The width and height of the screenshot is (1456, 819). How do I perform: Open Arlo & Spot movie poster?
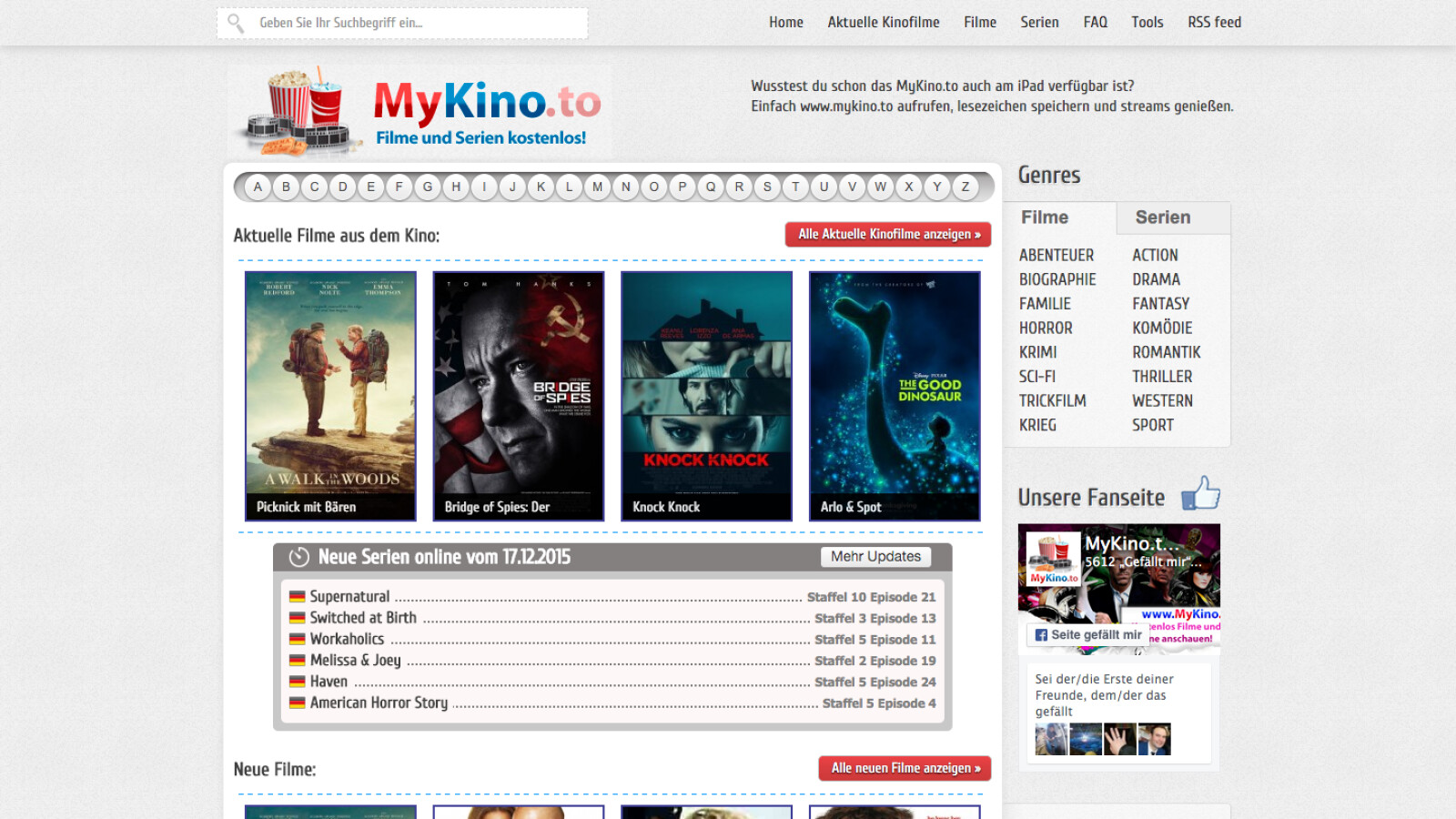pos(895,396)
